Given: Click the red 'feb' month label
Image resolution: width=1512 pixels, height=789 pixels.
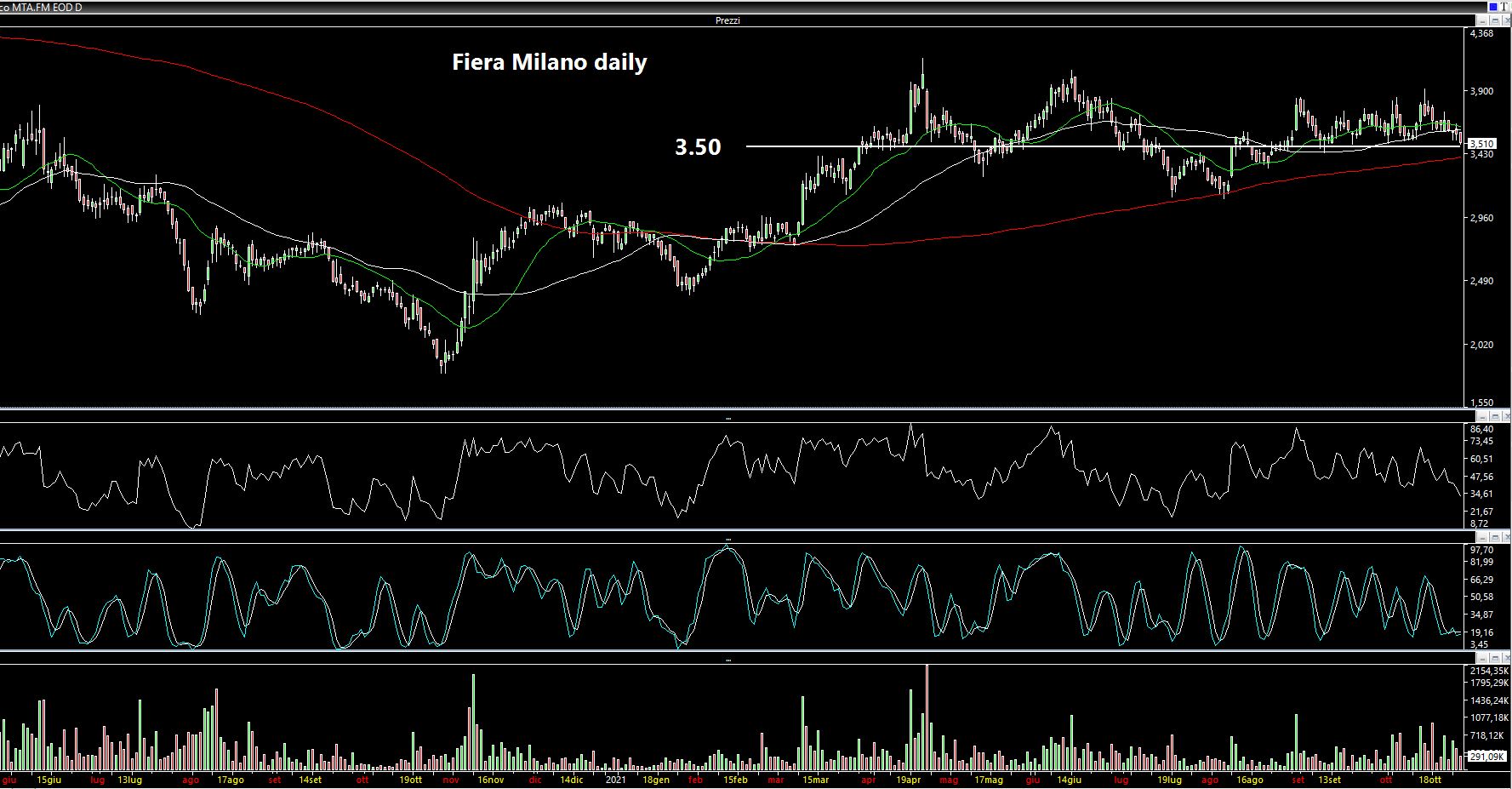Looking at the screenshot, I should pos(695,780).
